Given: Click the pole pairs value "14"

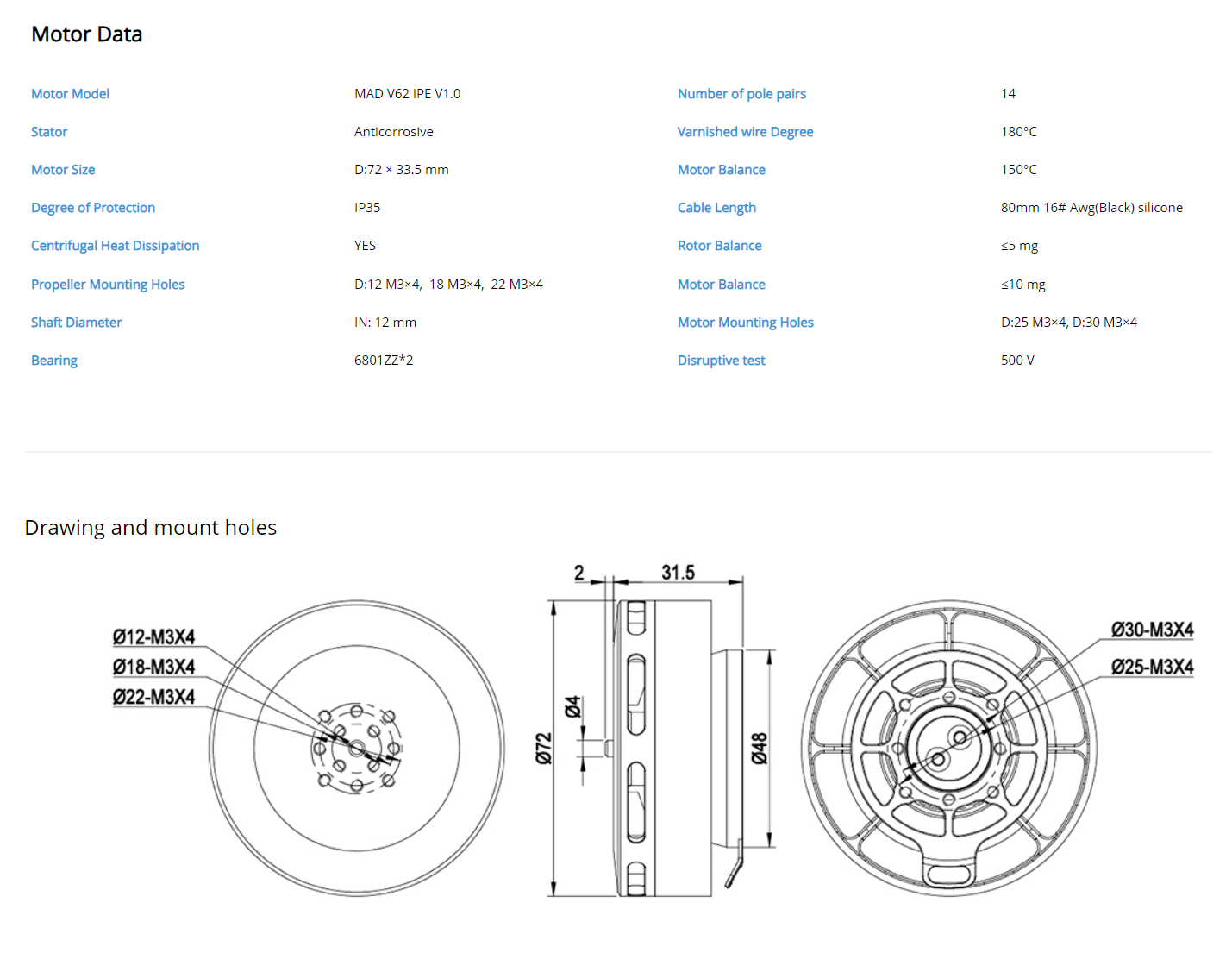Looking at the screenshot, I should point(1008,94).
